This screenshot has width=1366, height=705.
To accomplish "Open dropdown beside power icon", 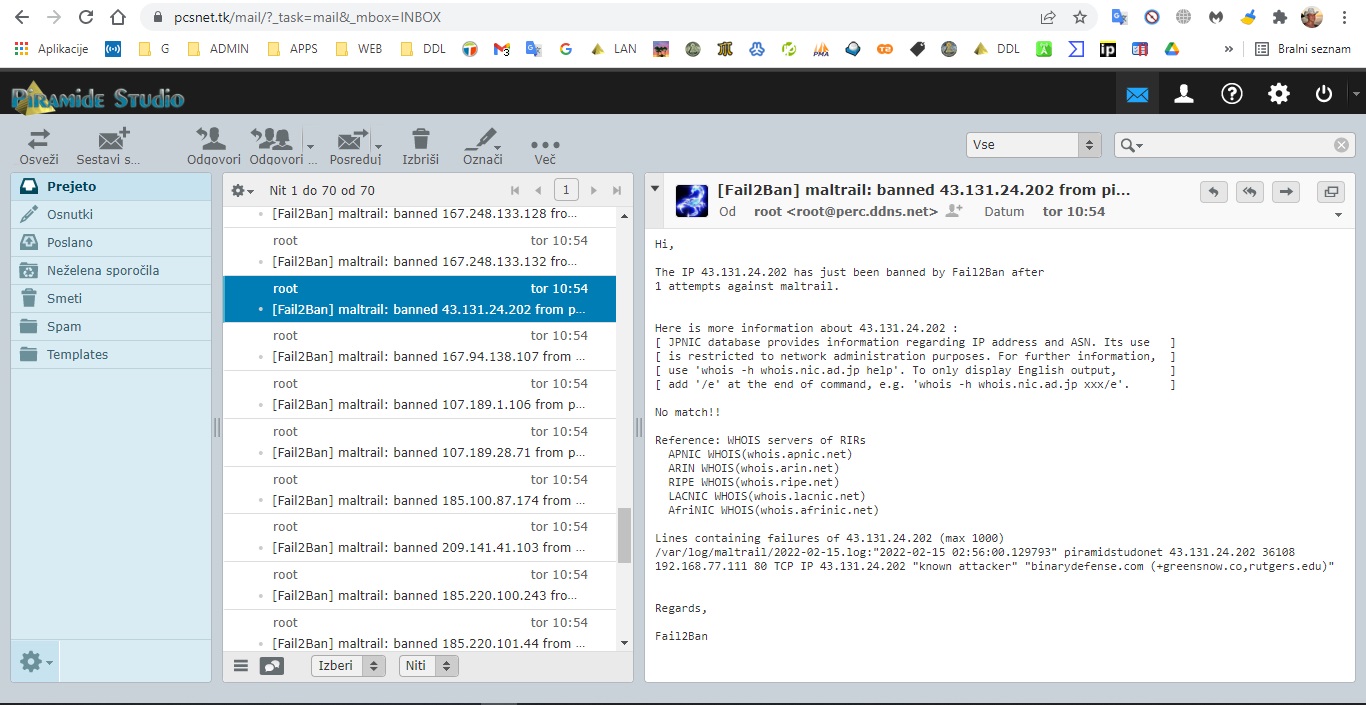I will 1355,94.
